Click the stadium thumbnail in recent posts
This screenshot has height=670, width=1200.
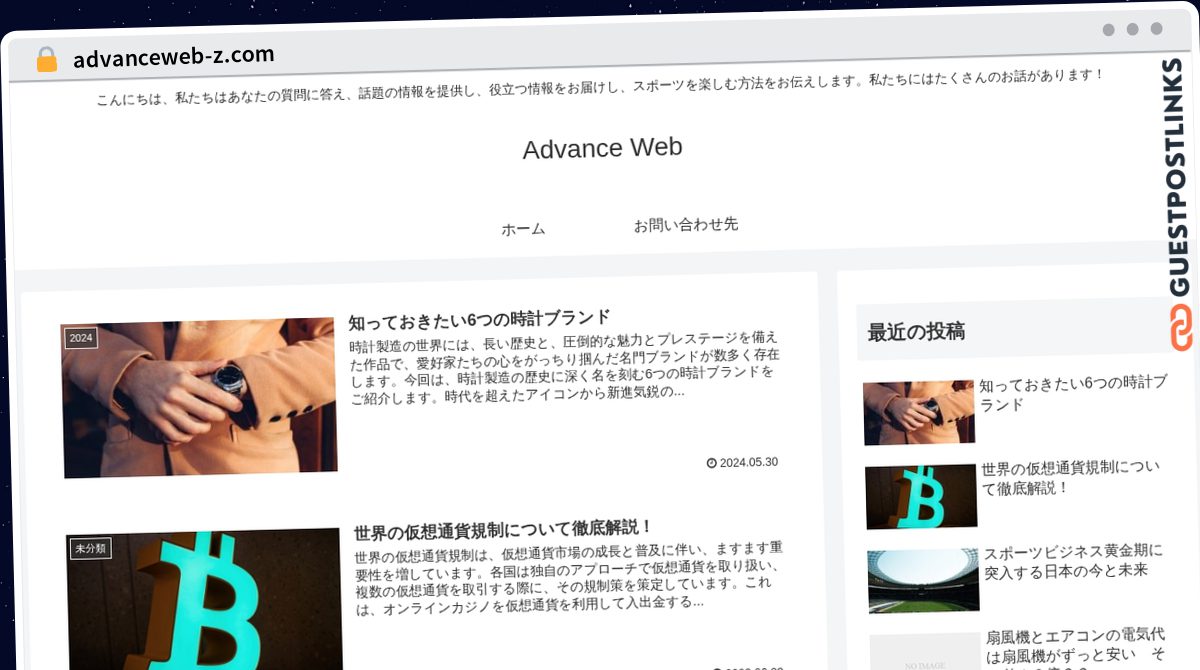[924, 580]
